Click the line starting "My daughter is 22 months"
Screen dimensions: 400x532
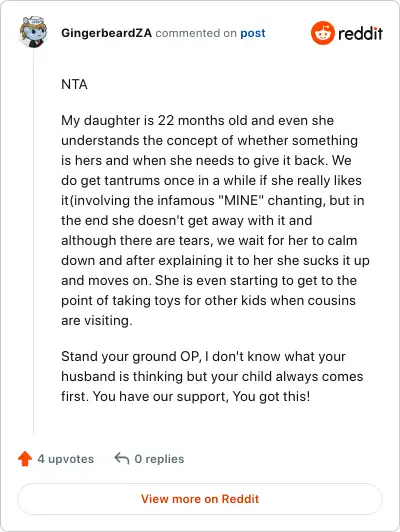197,120
